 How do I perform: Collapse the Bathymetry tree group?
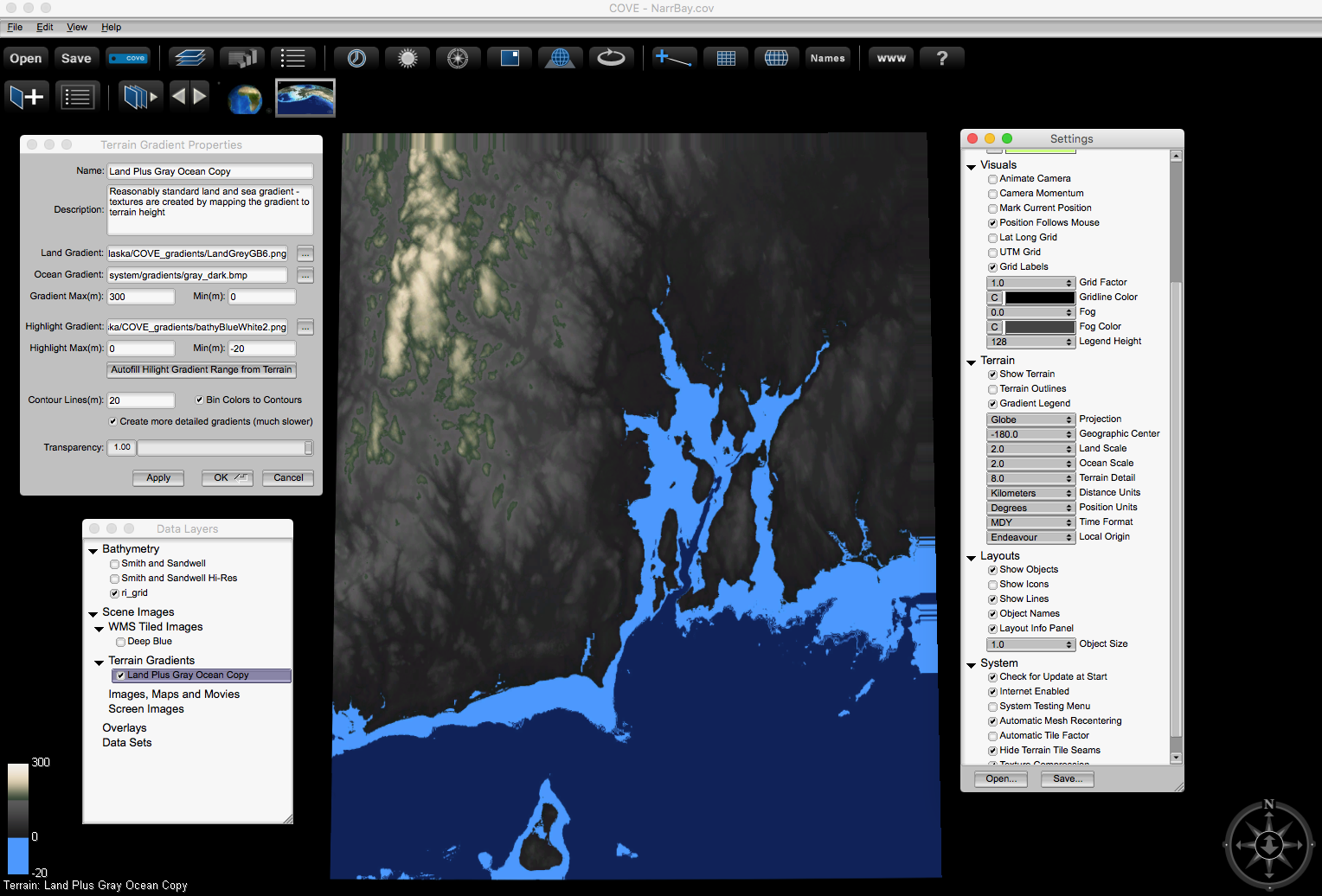pos(93,550)
